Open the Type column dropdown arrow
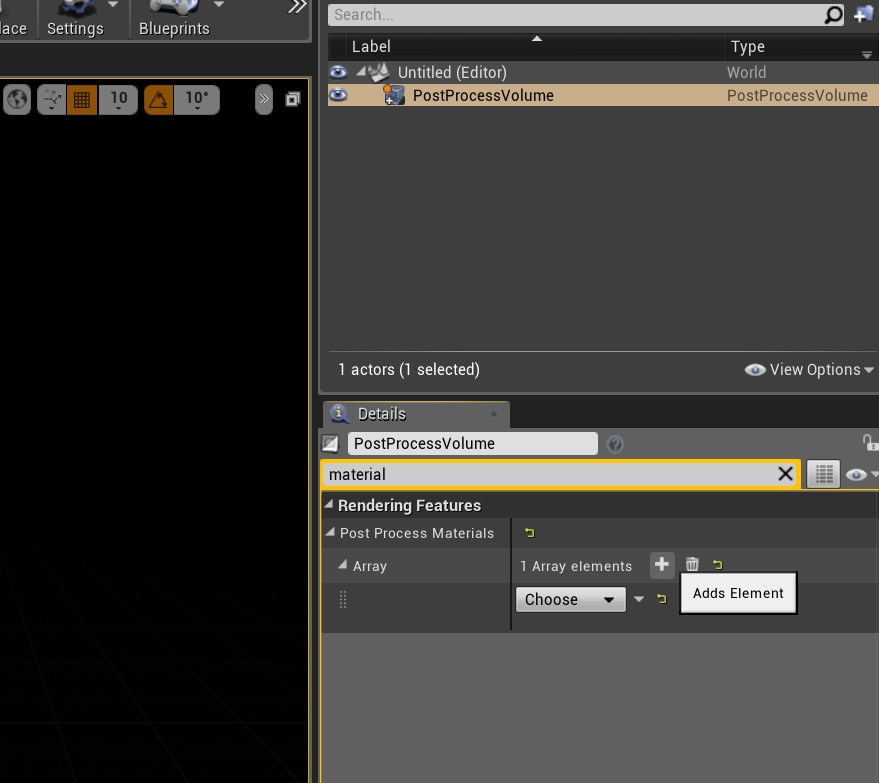 867,54
